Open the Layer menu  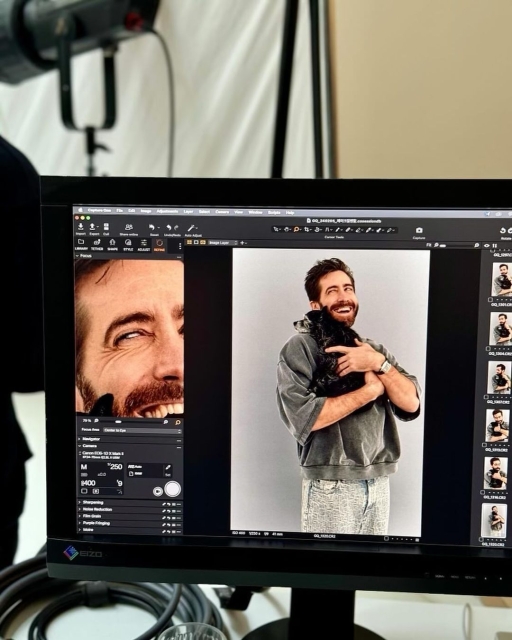pos(188,211)
